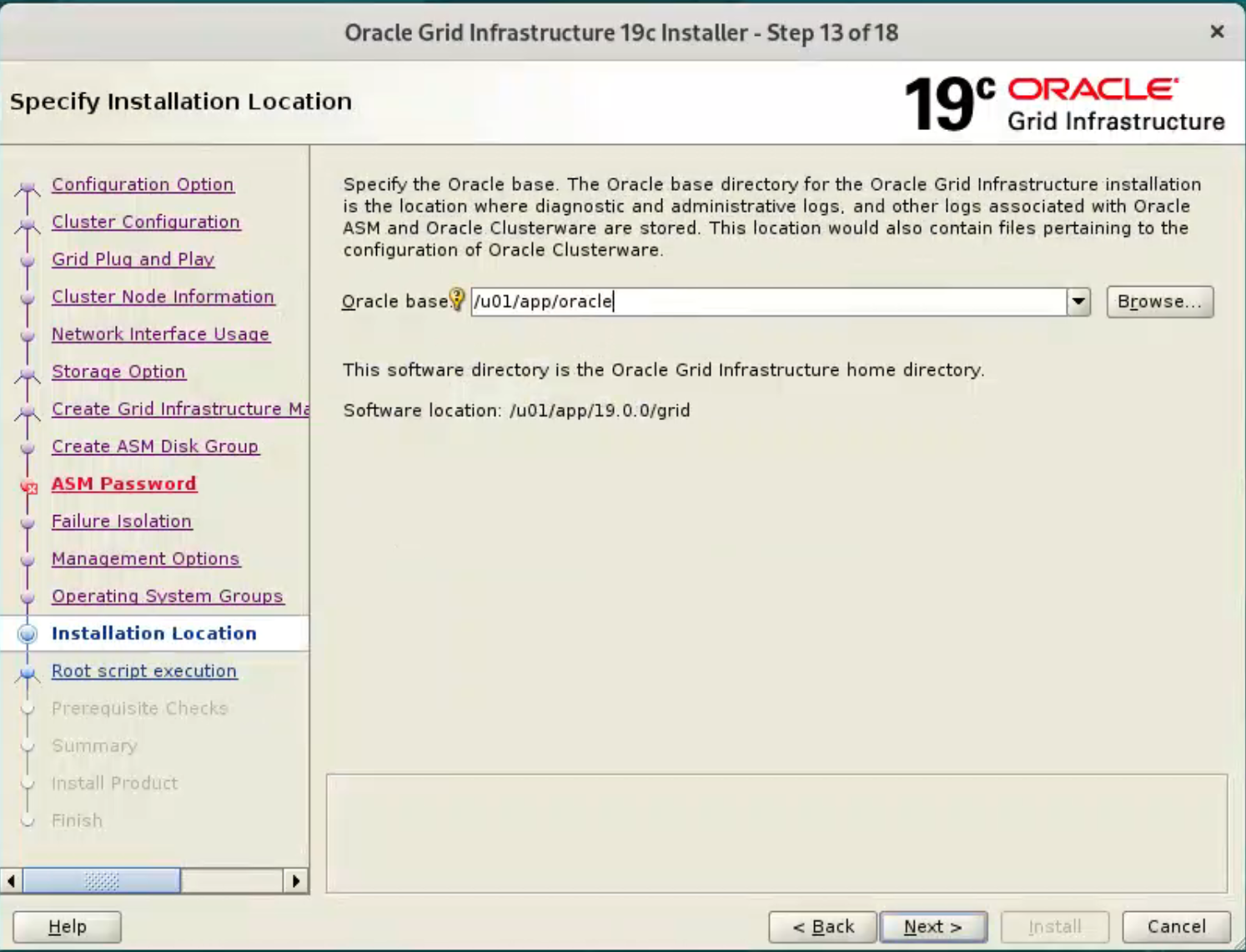The image size is (1246, 952).
Task: Go to the ASM Password step
Action: [x=124, y=484]
